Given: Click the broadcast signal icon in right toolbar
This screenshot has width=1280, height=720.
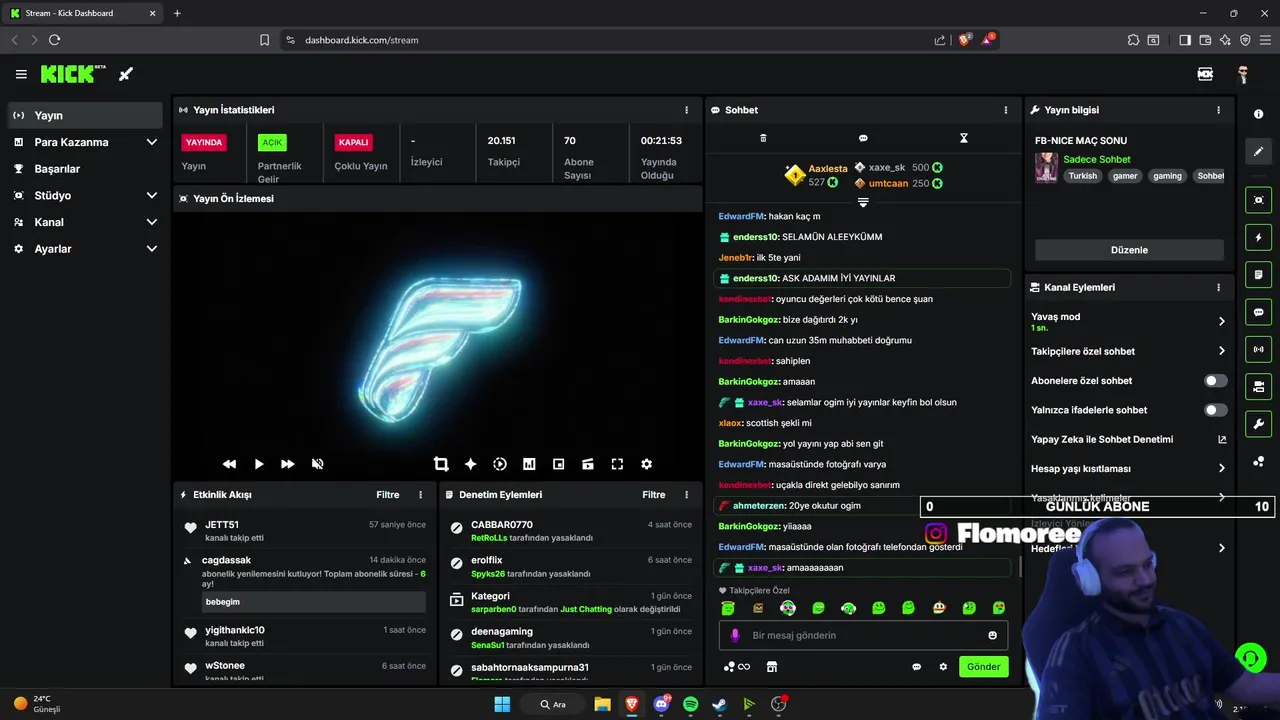Looking at the screenshot, I should (x=1258, y=349).
